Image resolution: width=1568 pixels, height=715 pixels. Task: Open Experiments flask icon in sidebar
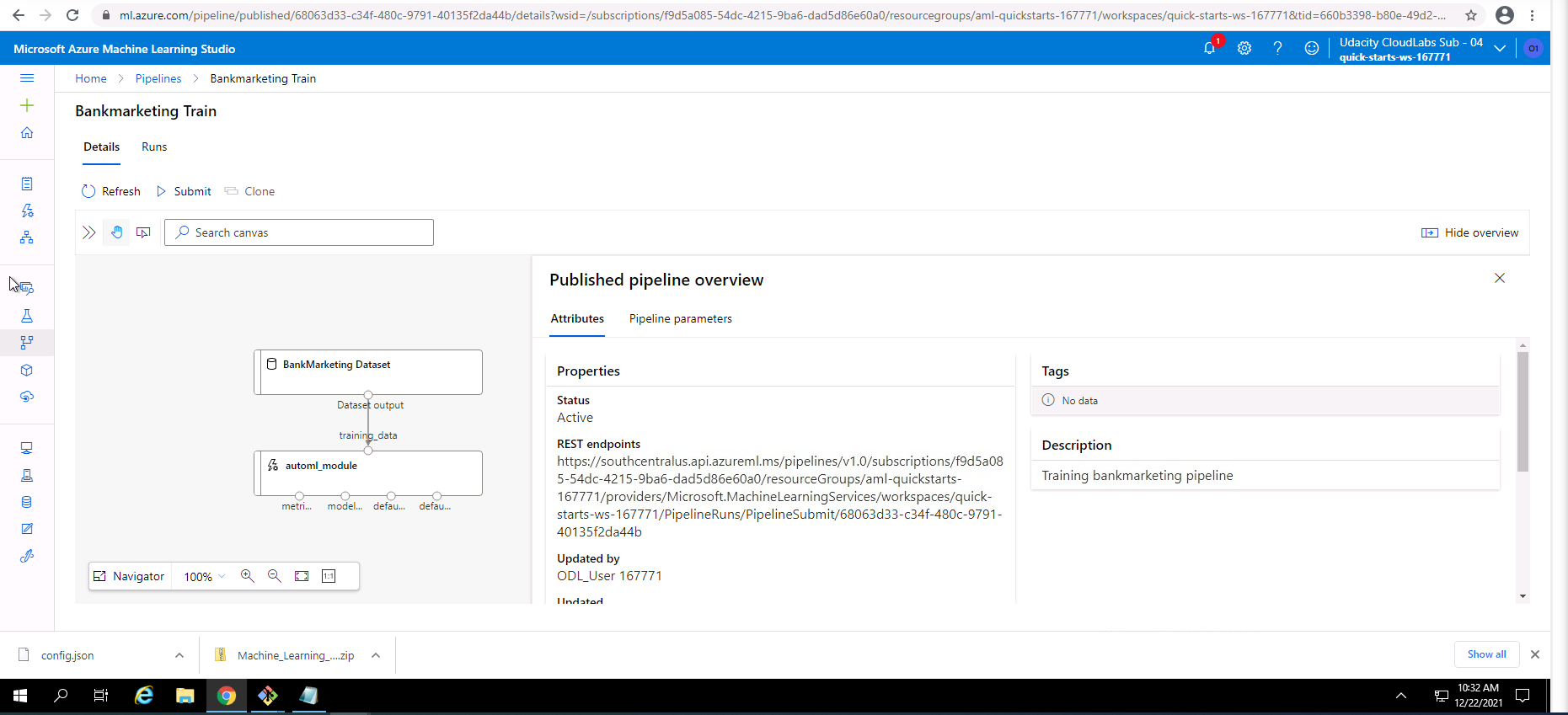click(27, 316)
